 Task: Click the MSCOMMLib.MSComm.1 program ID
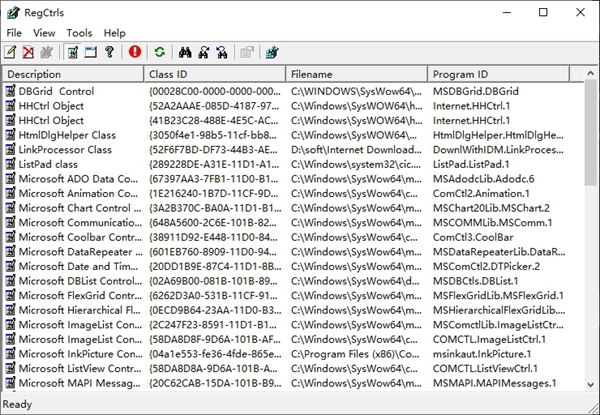point(492,223)
